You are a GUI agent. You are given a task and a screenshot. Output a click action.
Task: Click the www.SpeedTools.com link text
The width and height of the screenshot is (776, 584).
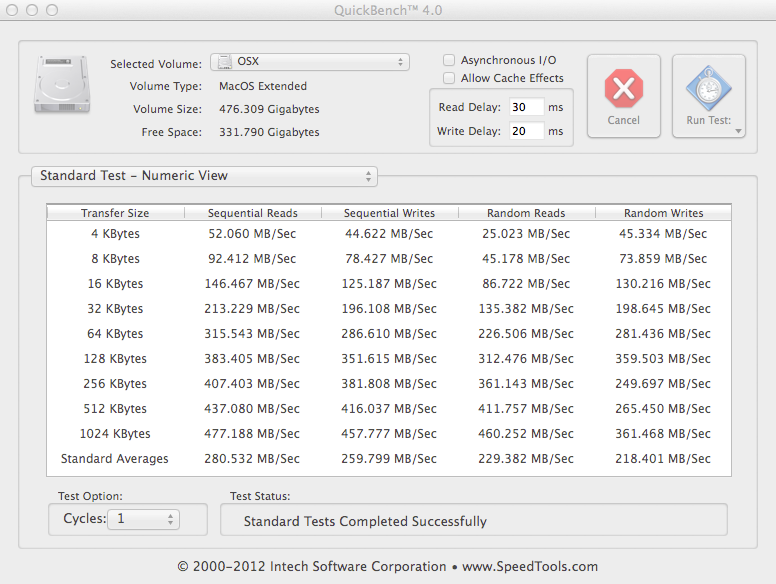[530, 566]
